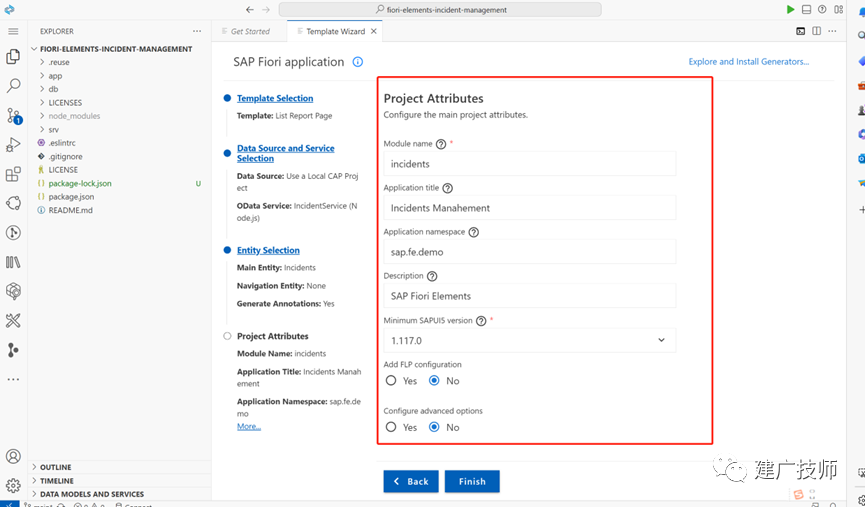
Task: Click the info icon next to SAP Fiori application
Action: [x=357, y=62]
